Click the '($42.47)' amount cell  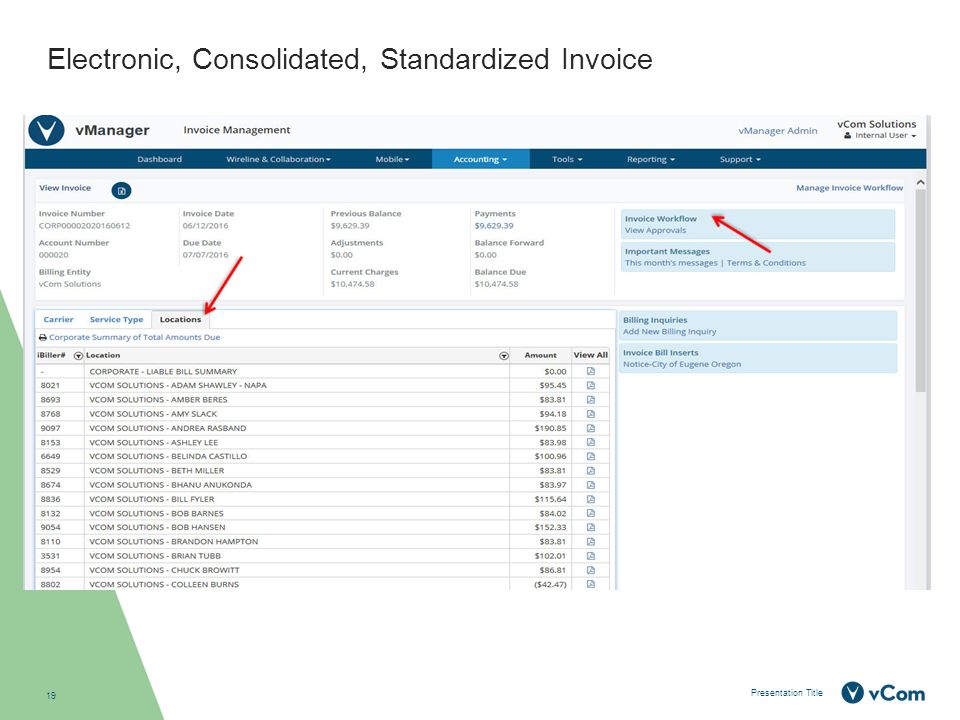coord(550,584)
